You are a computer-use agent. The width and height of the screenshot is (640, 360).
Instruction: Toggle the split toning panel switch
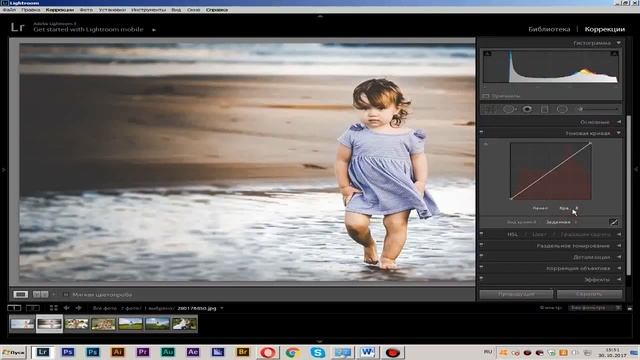tap(482, 245)
